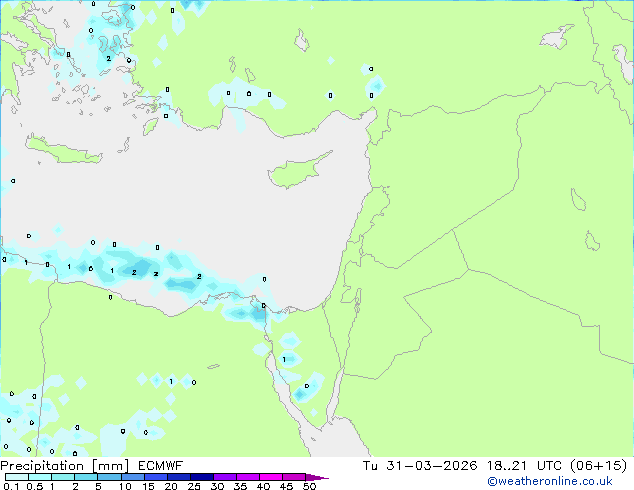Click the 35–40 mm violet legend swatch
The width and height of the screenshot is (634, 490).
(x=247, y=477)
